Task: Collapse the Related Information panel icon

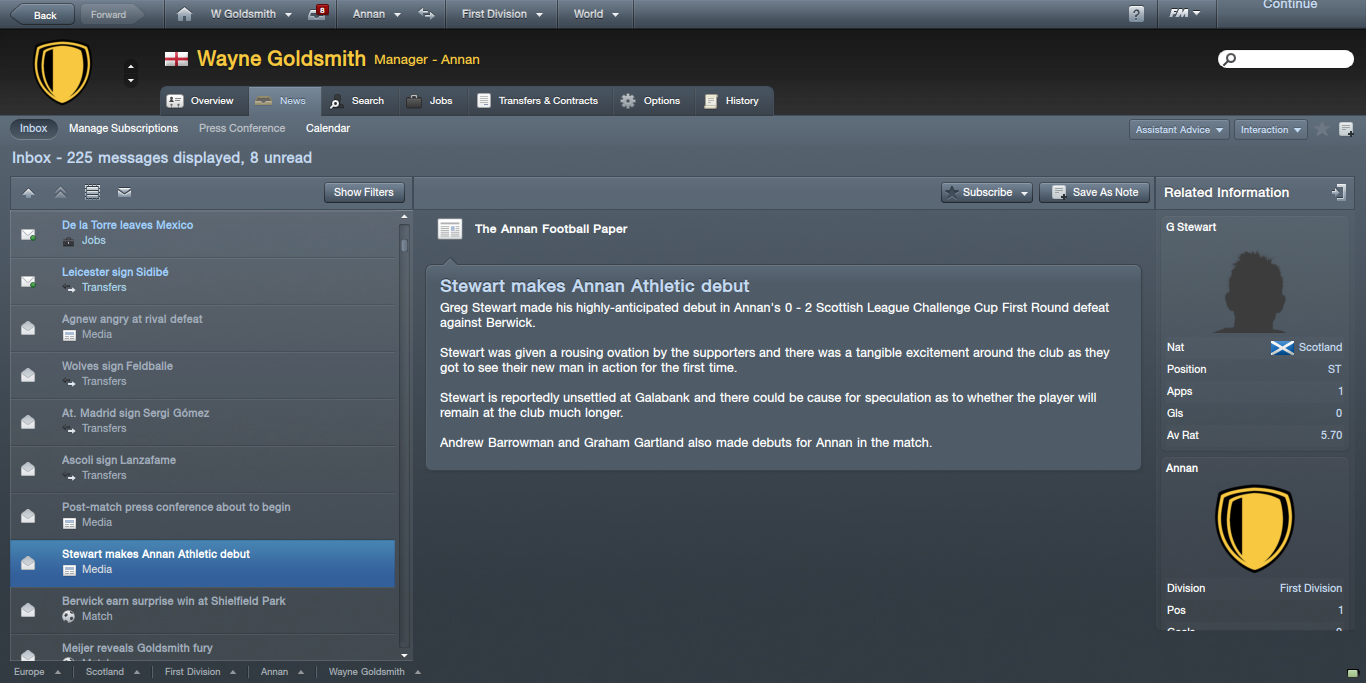Action: coord(1339,192)
